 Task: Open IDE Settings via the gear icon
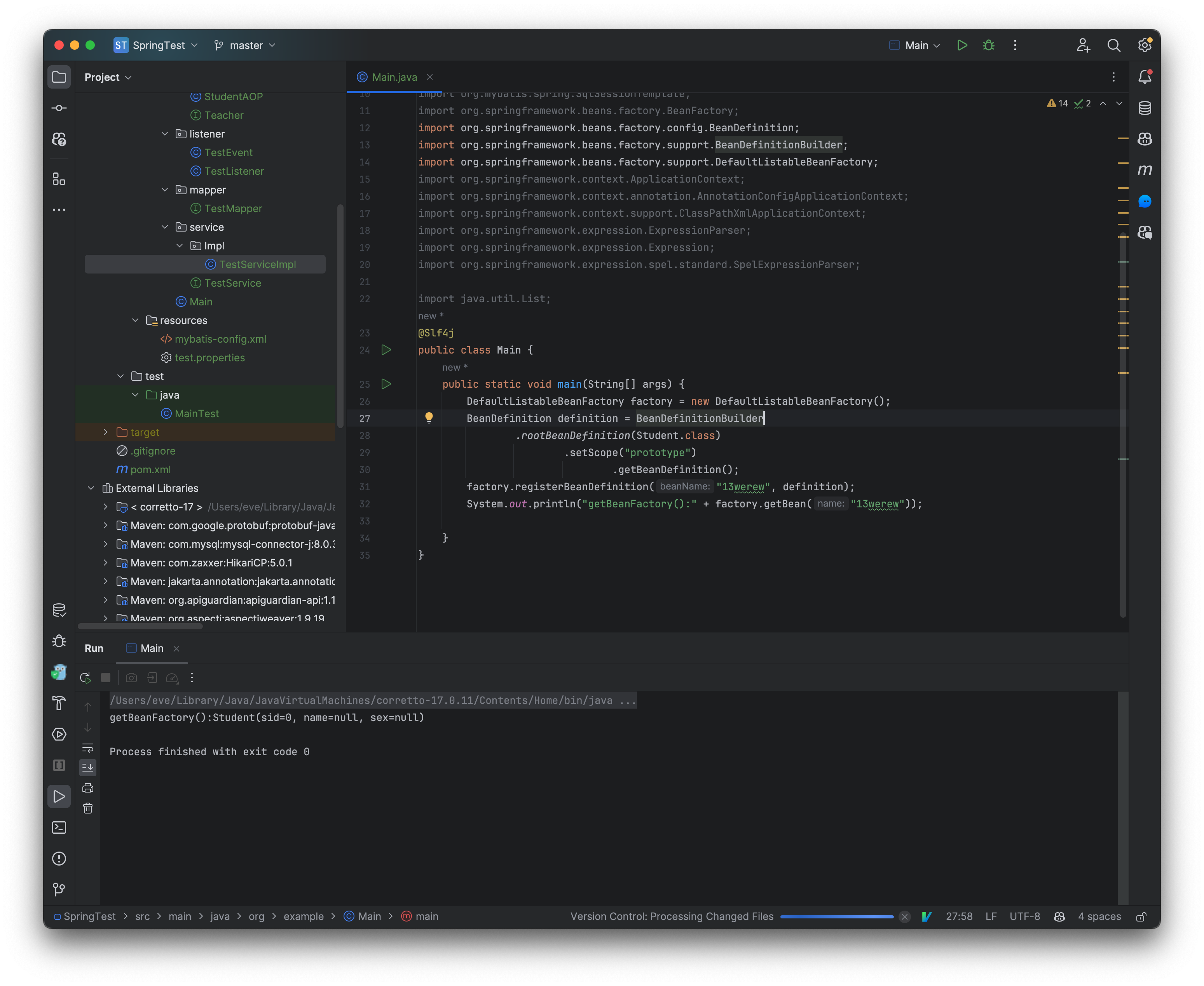(x=1145, y=45)
